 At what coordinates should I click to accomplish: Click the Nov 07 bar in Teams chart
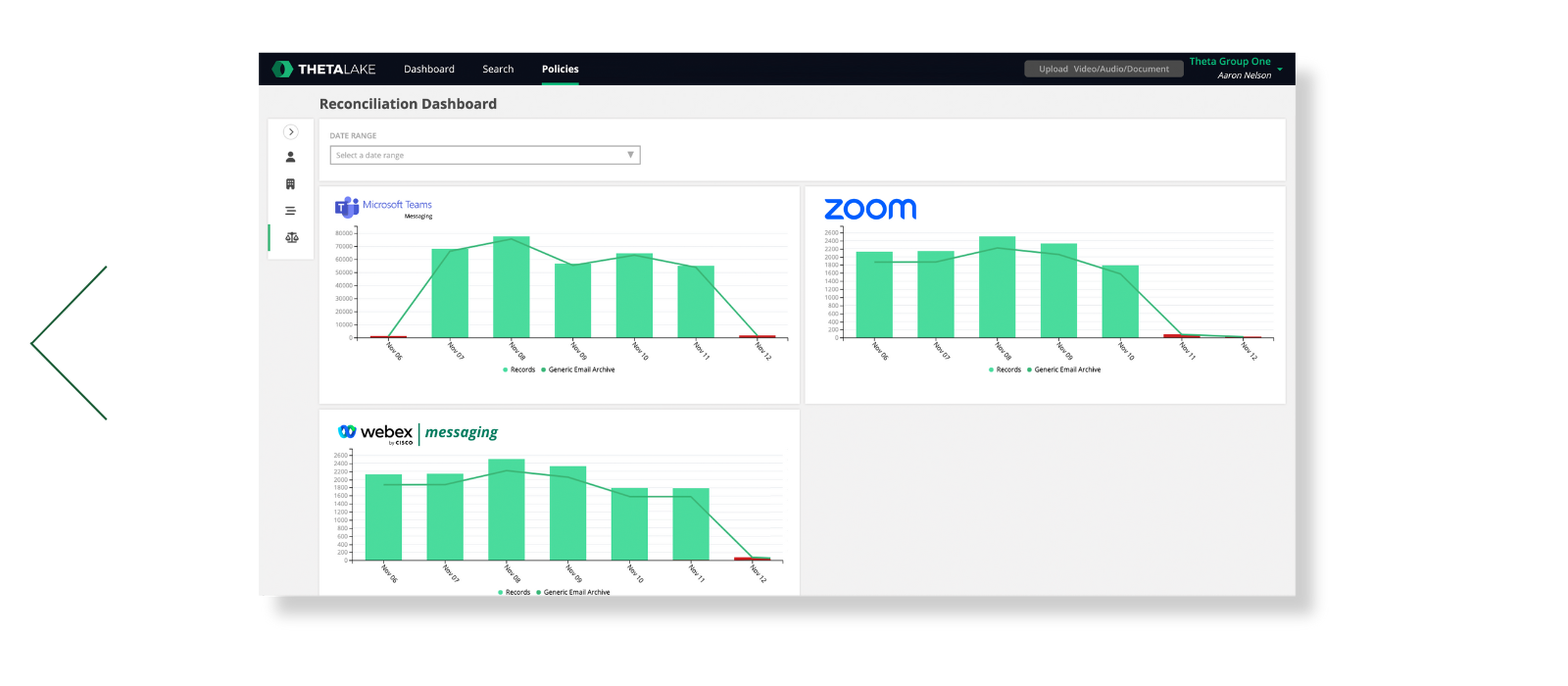[x=450, y=293]
